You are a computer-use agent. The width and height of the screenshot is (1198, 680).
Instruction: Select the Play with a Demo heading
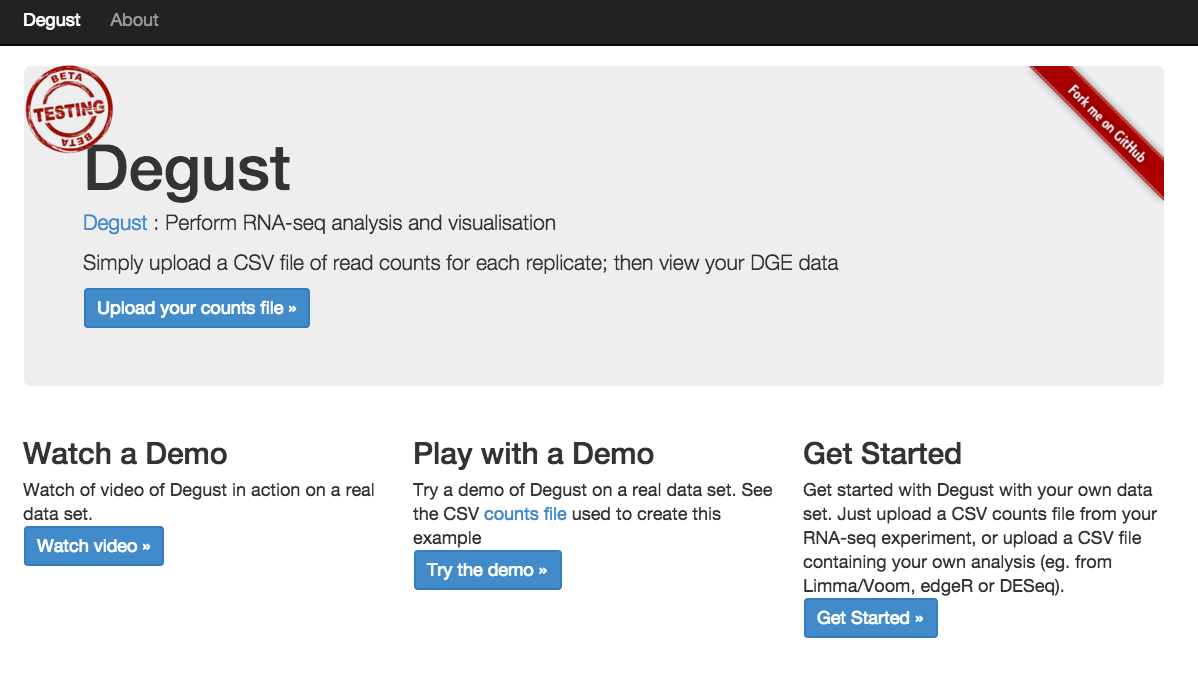click(533, 454)
